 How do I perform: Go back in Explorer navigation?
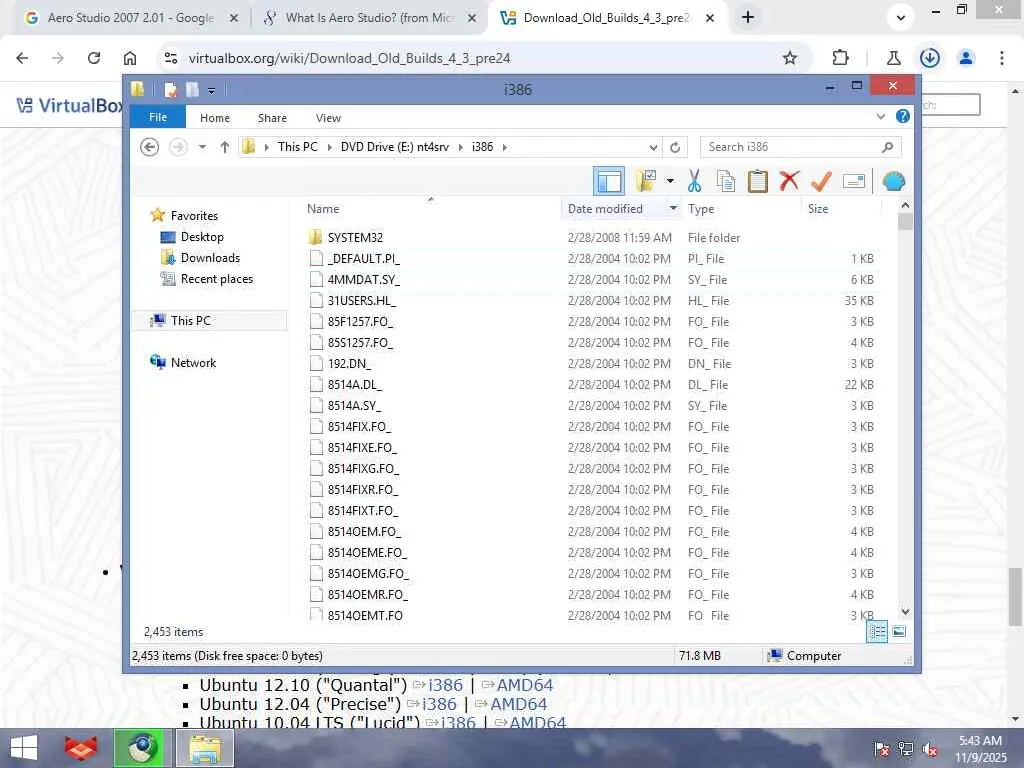(x=150, y=147)
